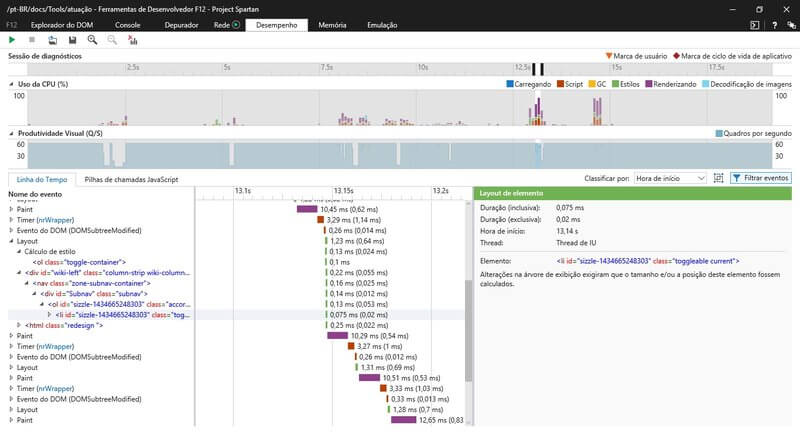Expand the html class redesign node
Screen dimensions: 800x432
point(19,325)
